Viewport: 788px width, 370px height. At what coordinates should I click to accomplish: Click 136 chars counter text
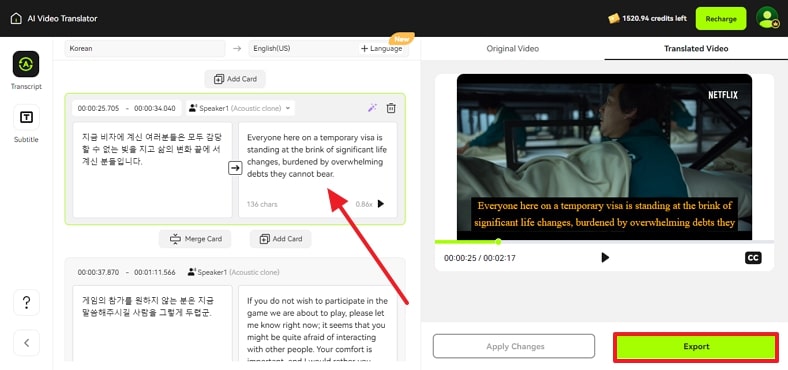262,204
